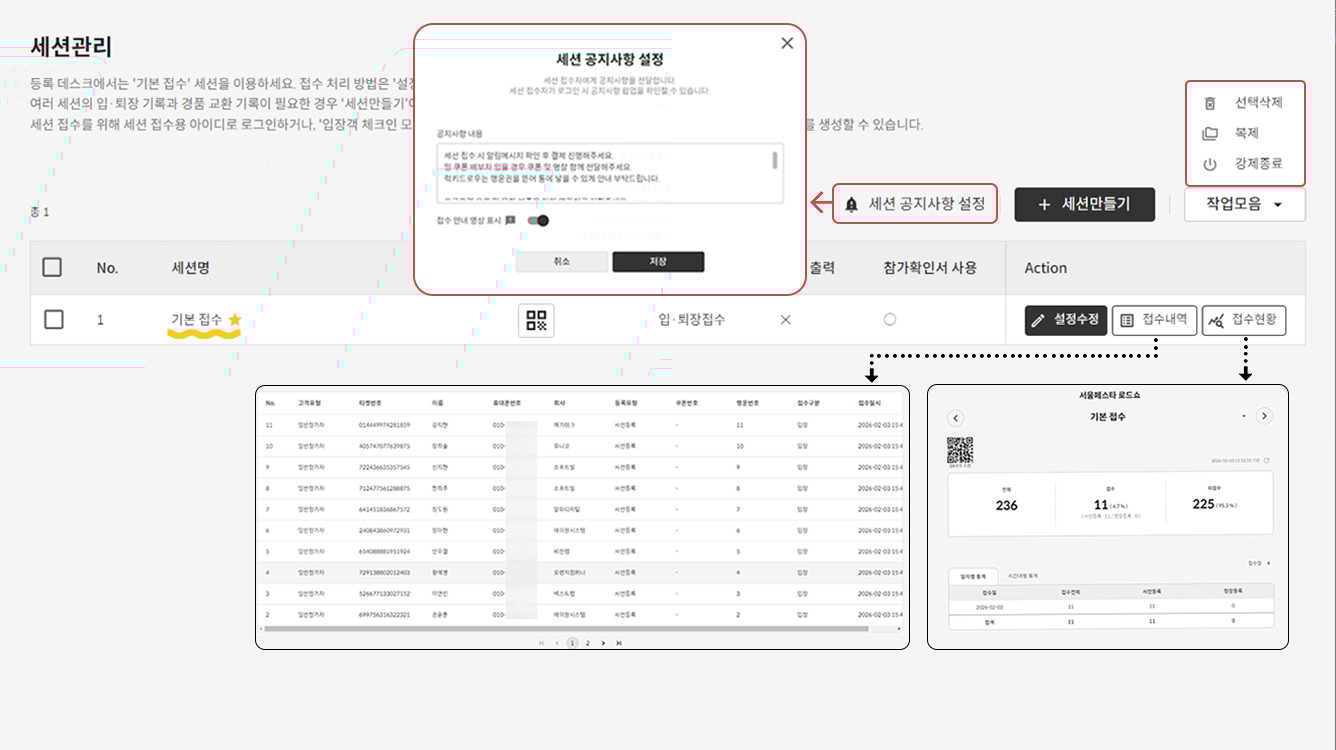This screenshot has height=750, width=1336.
Task: Click the refresh icon beside the dashboard timestamp
Action: click(x=1267, y=460)
